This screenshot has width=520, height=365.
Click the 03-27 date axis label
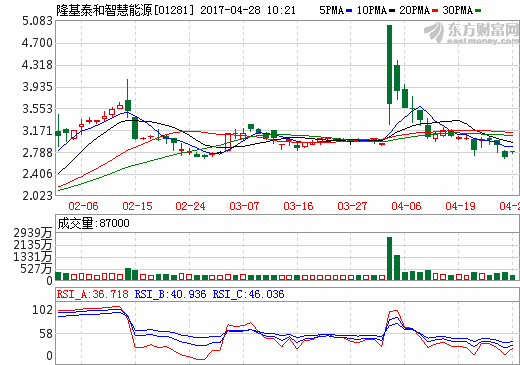(x=352, y=206)
